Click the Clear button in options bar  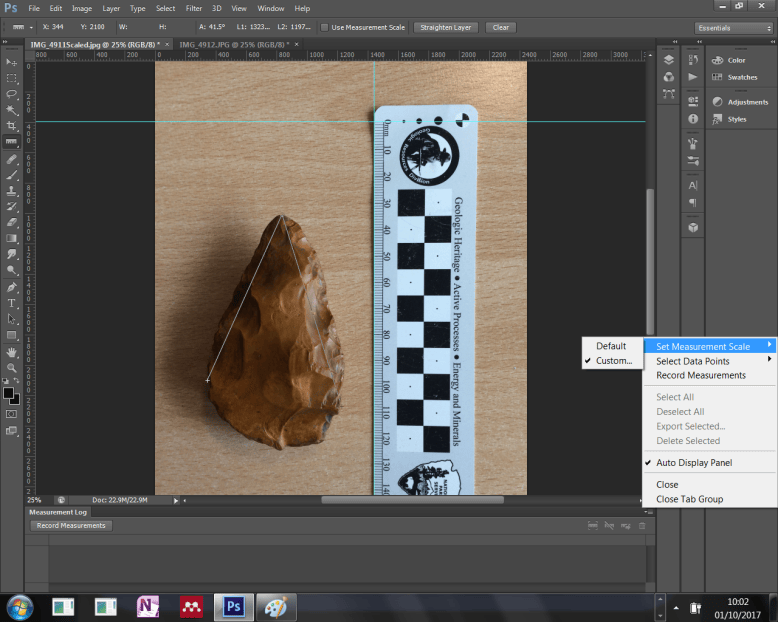tap(501, 28)
